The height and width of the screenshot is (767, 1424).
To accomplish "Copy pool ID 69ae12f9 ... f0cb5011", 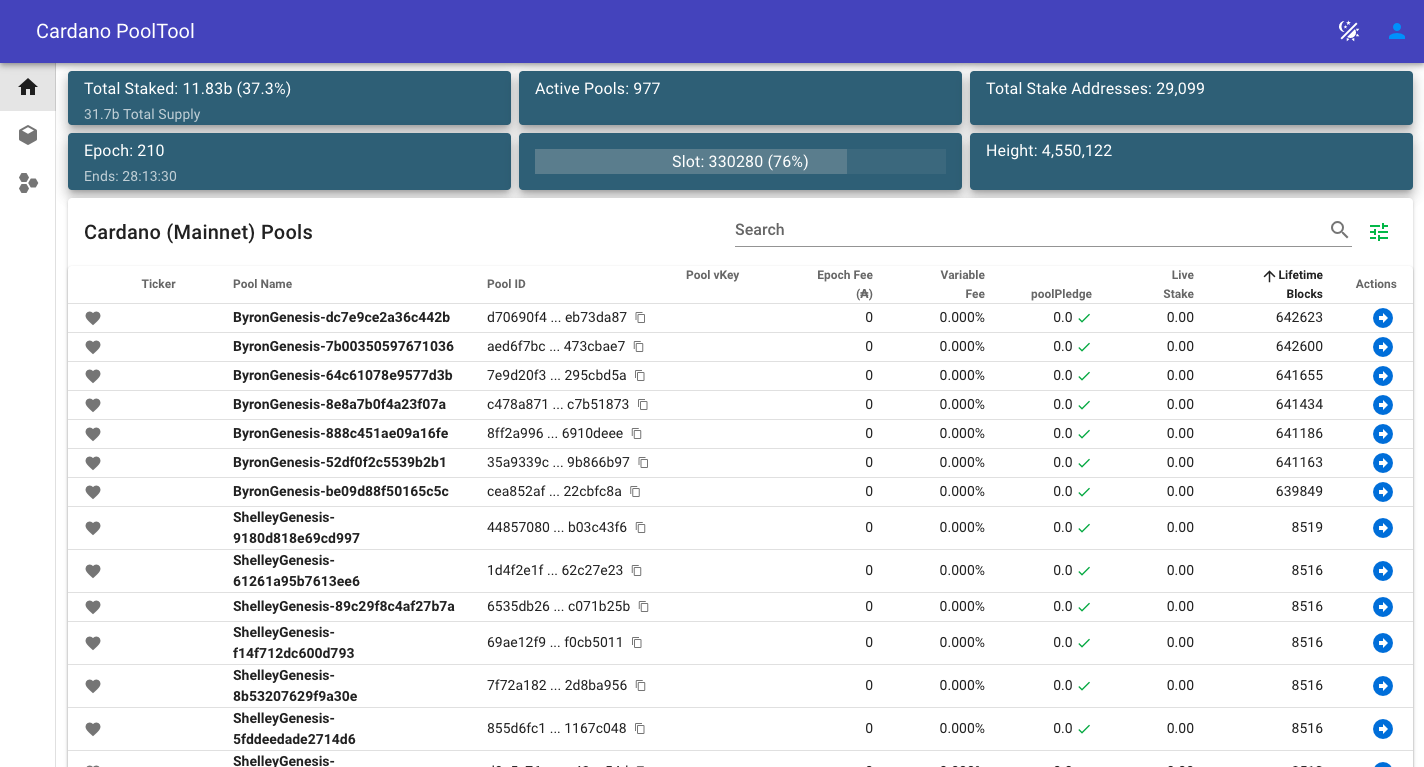I will click(x=637, y=643).
